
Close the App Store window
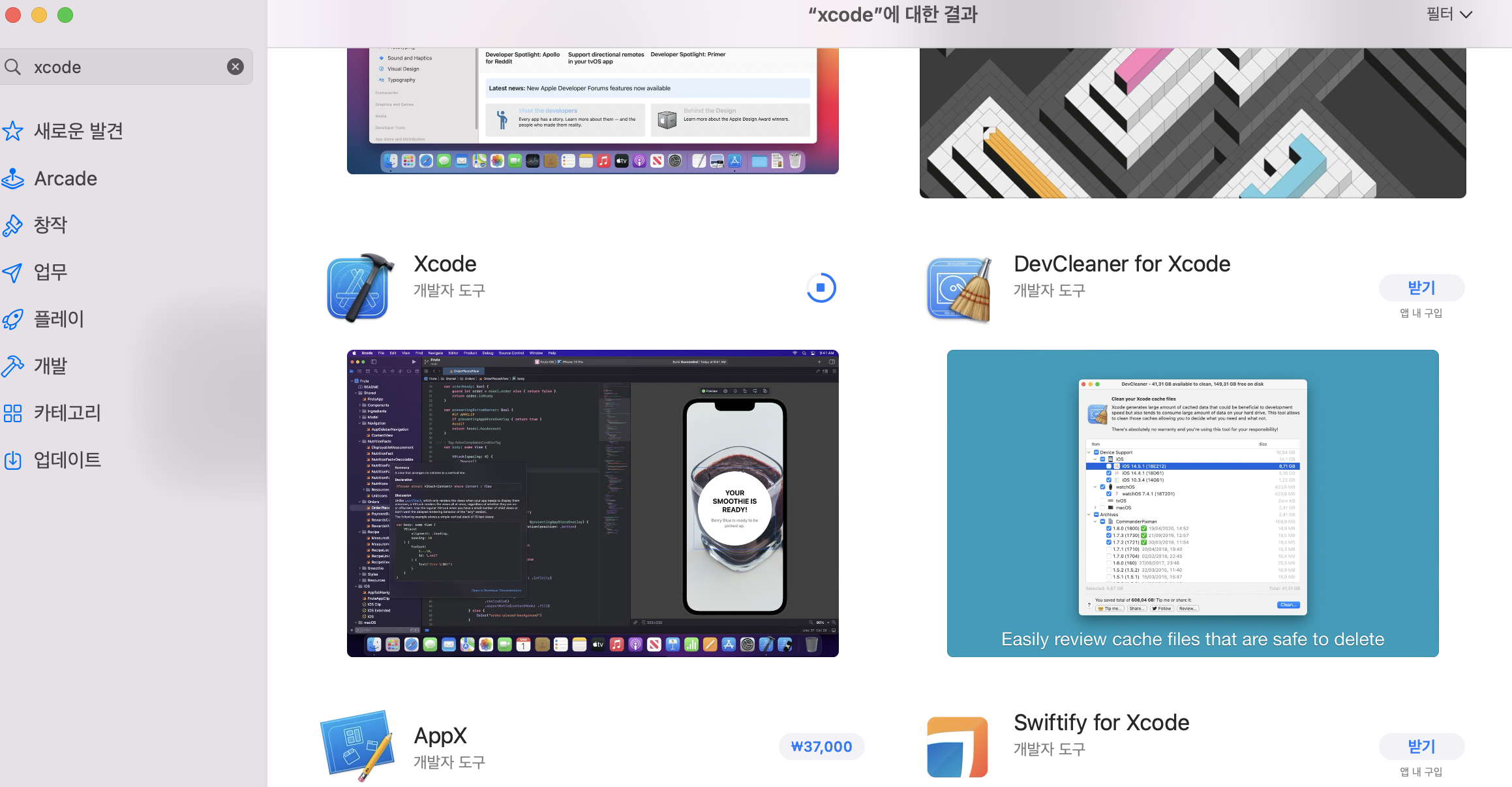13,15
